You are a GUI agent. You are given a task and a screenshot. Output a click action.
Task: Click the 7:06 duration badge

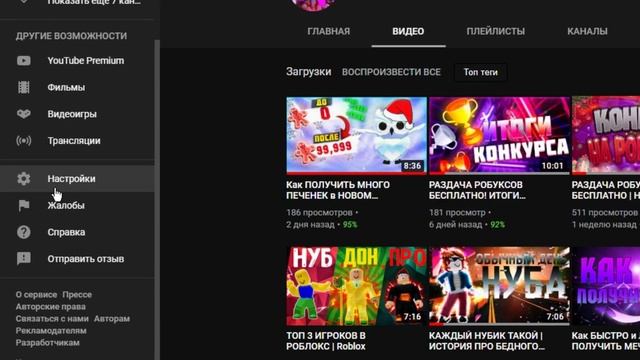[555, 316]
